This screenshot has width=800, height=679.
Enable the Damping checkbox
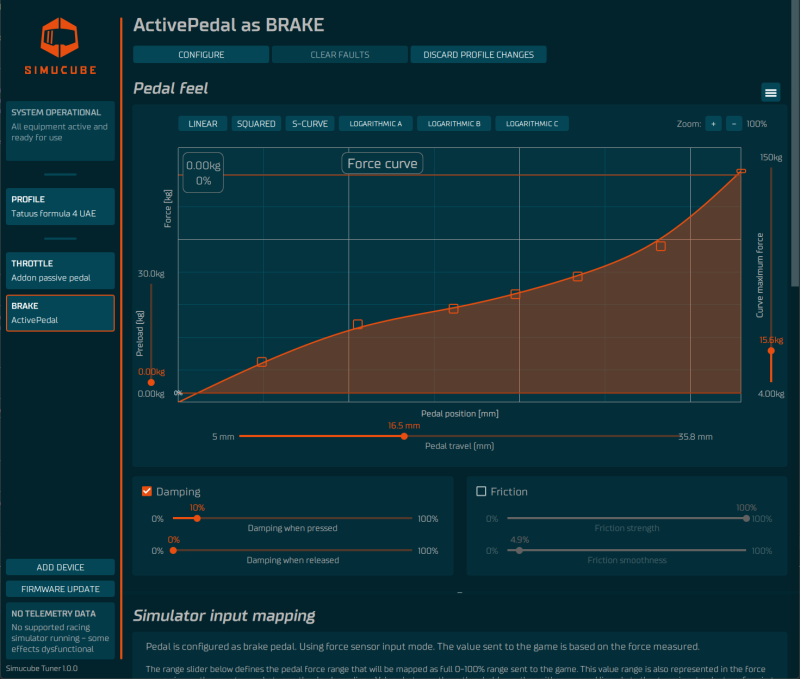pos(147,491)
